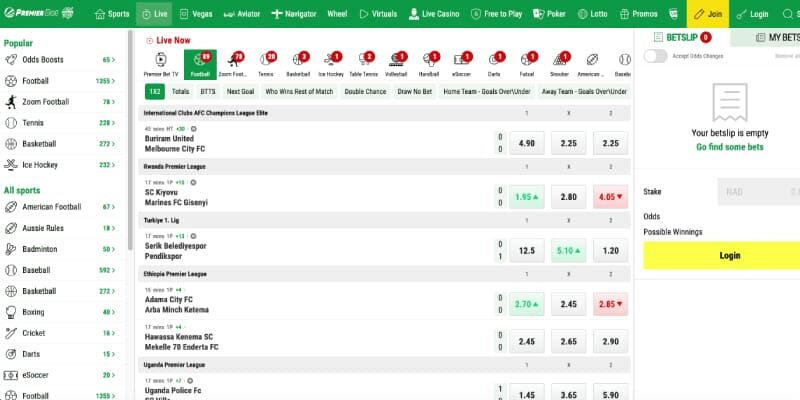Expand Popular Football 1355 arrow
Image resolution: width=800 pixels, height=400 pixels.
pos(113,81)
